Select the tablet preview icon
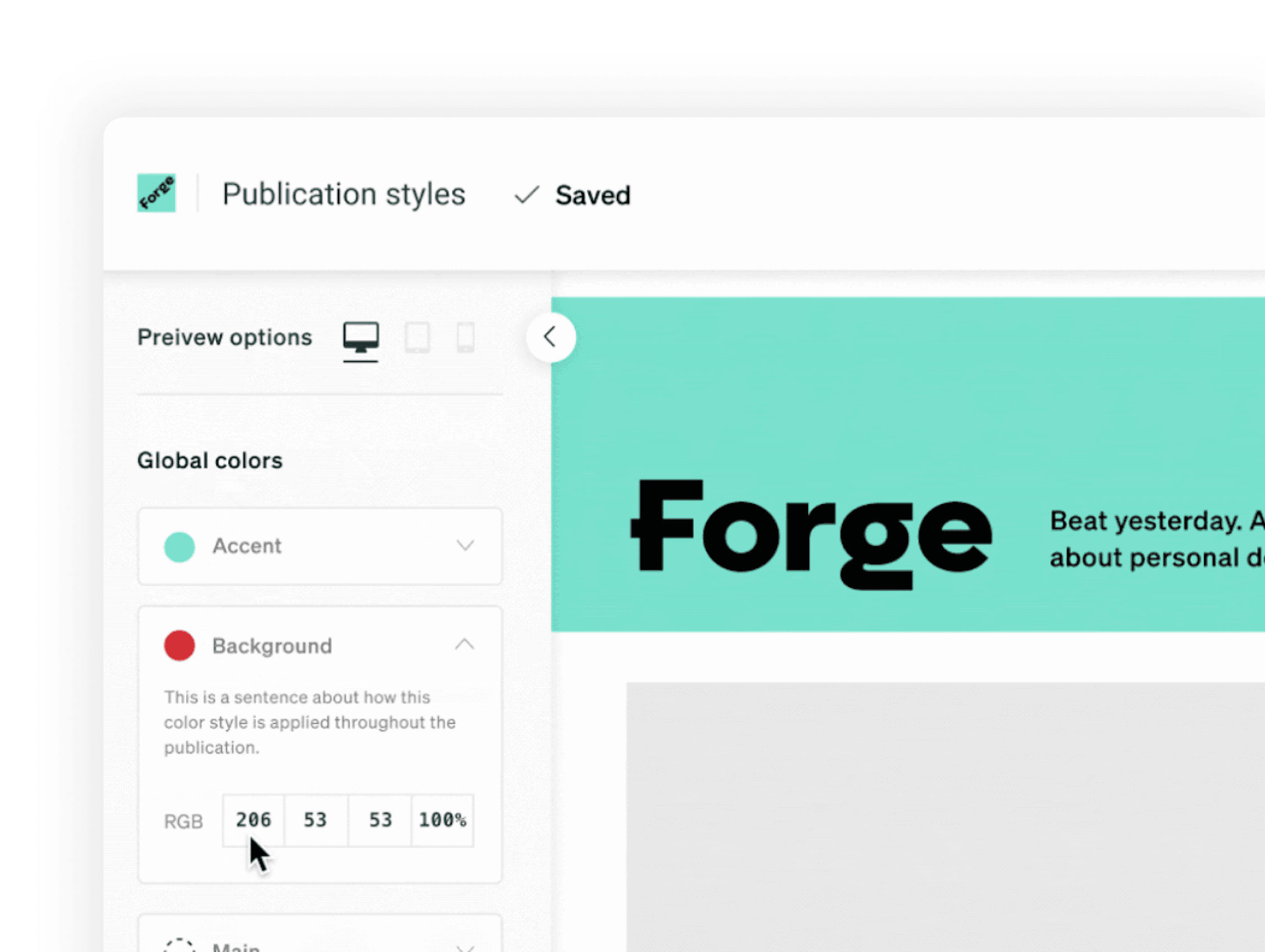1265x952 pixels. click(x=418, y=339)
